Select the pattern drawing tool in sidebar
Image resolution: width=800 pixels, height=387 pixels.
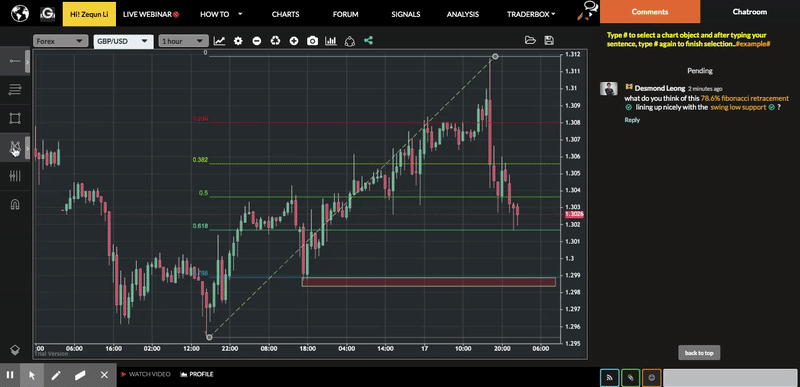pos(14,148)
